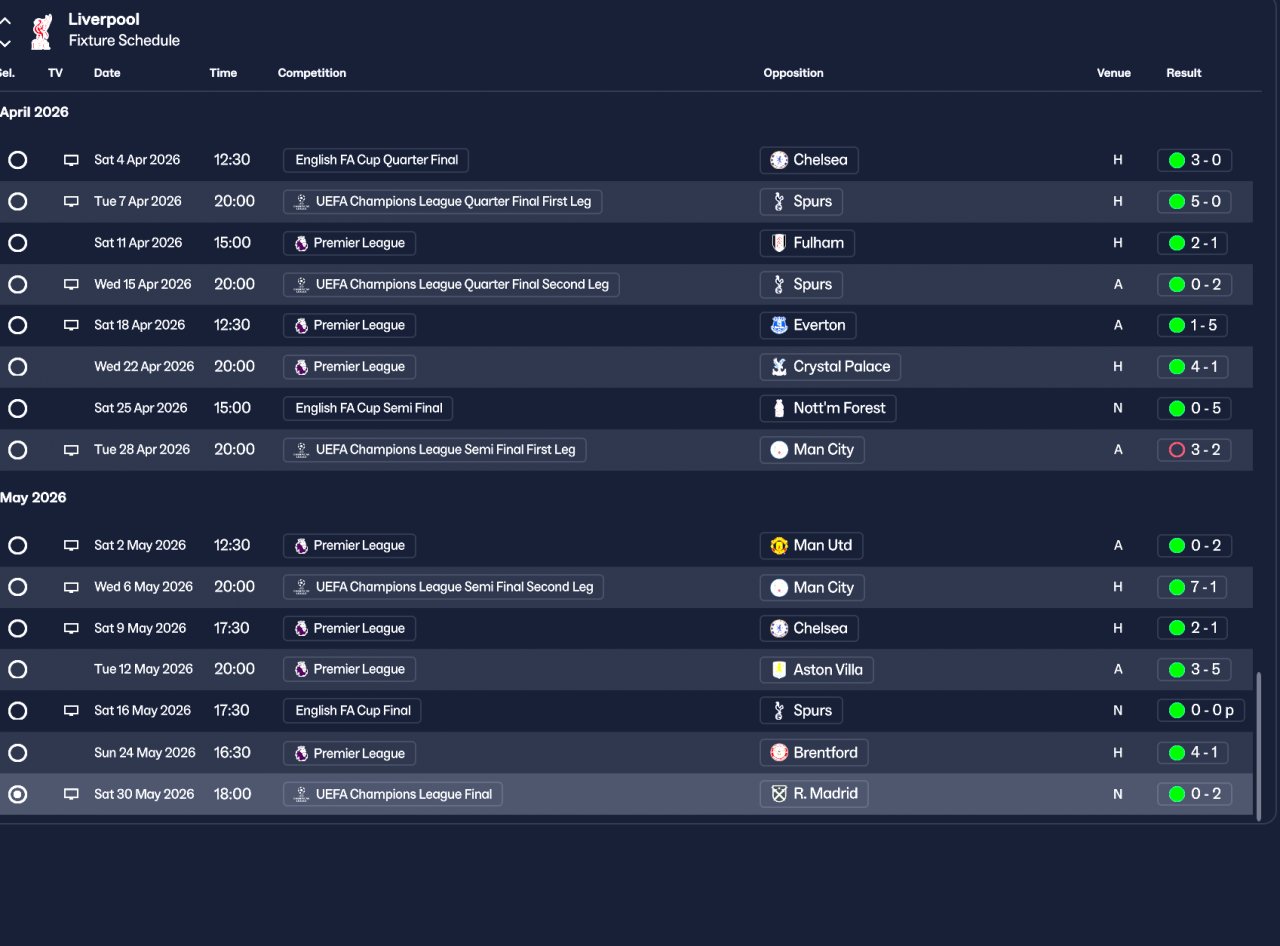Viewport: 1280px width, 946px height.
Task: Click green win indicator for 7 - 1 result
Action: coord(1177,587)
